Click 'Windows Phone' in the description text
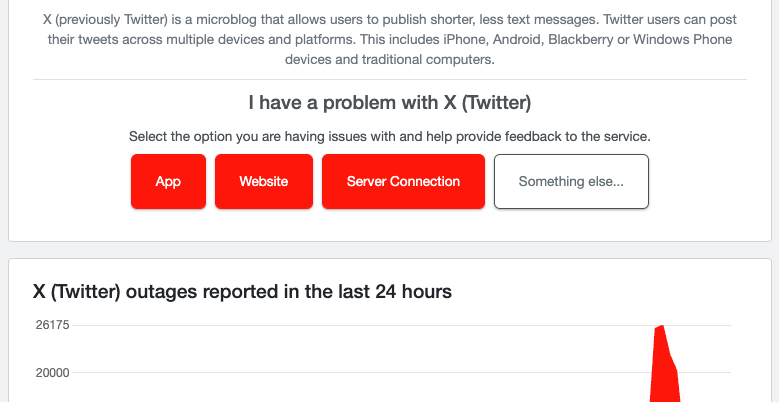 [x=683, y=39]
